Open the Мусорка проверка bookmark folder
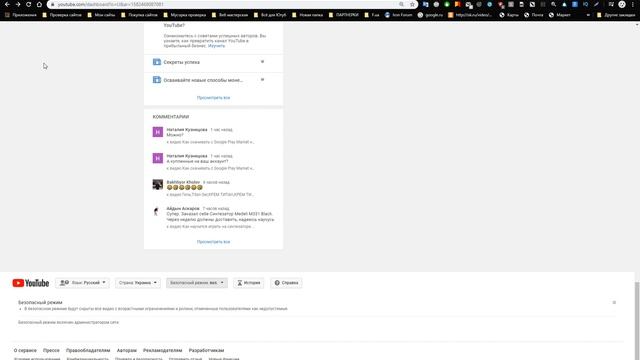The width and height of the screenshot is (640, 360). [184, 15]
